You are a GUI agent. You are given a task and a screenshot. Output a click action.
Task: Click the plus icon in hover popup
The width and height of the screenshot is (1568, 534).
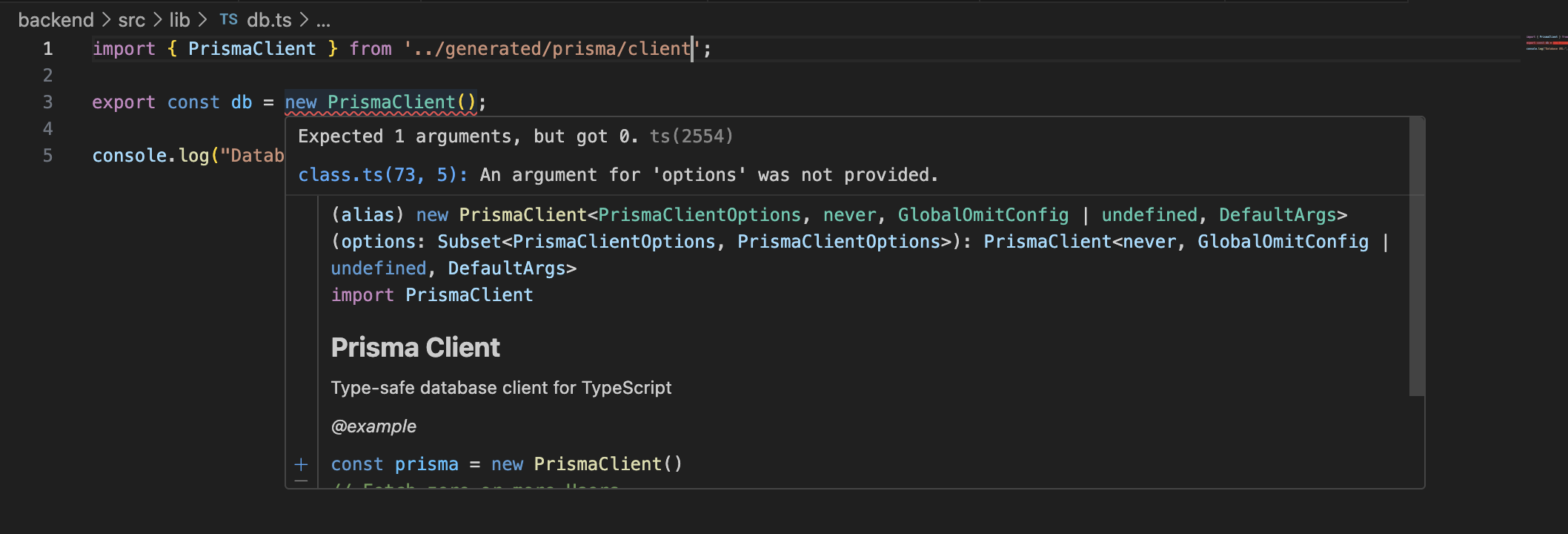pos(301,465)
